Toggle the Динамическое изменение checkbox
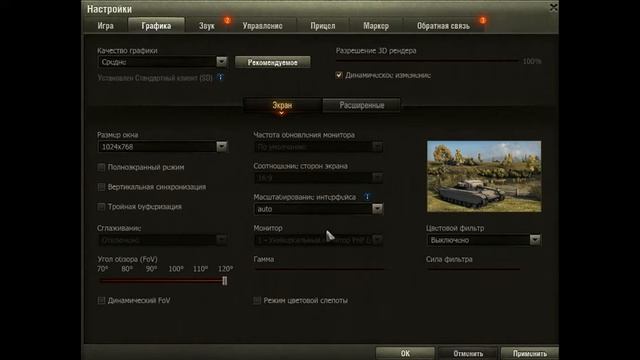The width and height of the screenshot is (640, 360). click(x=339, y=75)
